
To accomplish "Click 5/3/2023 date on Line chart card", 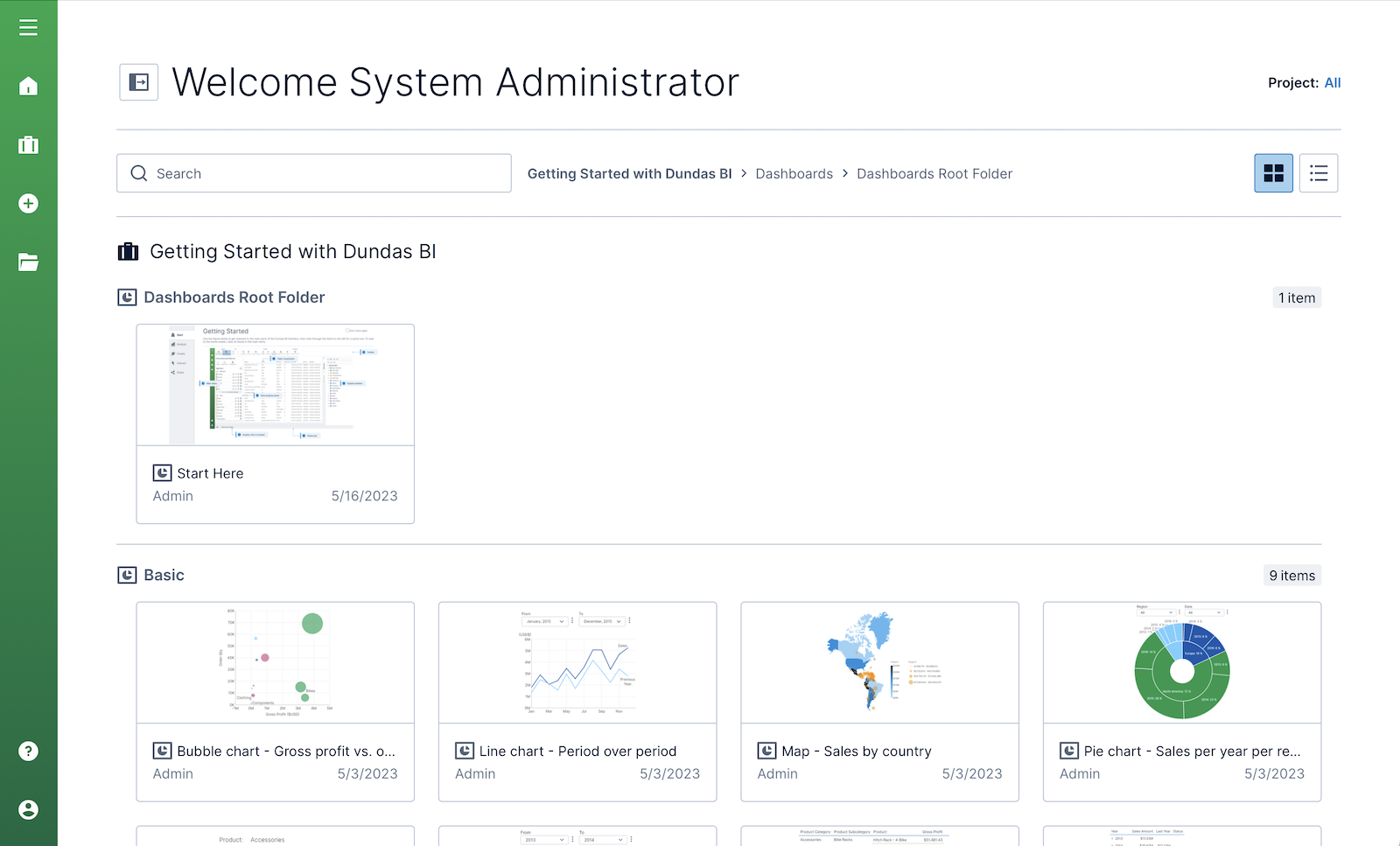I will point(669,774).
